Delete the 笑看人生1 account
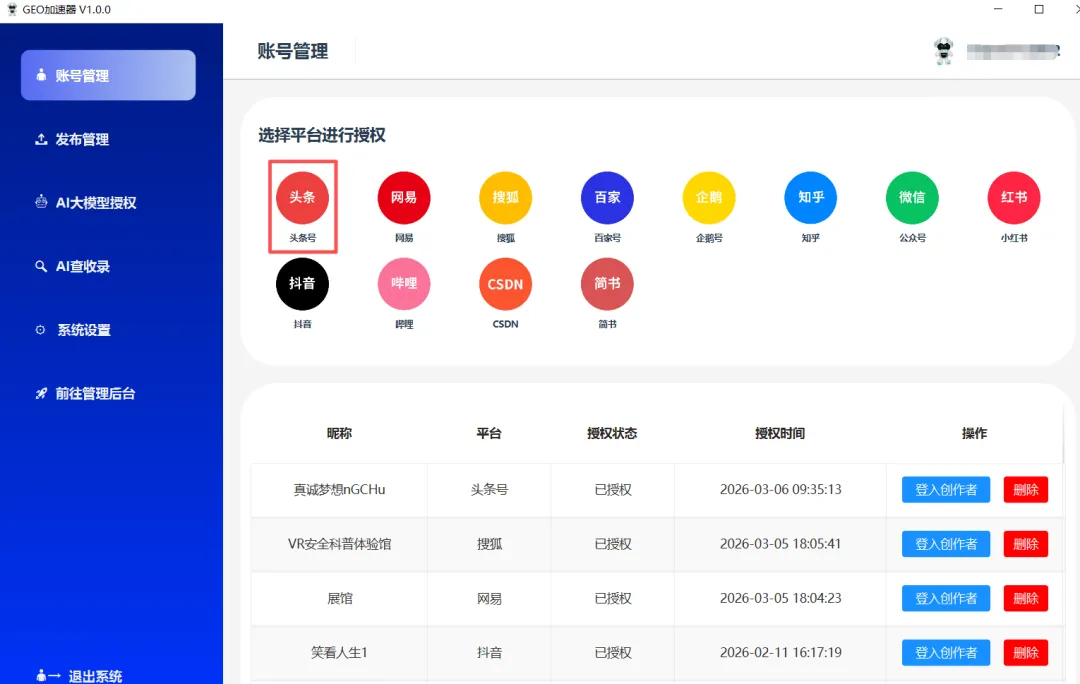This screenshot has height=684, width=1080. tap(1026, 653)
